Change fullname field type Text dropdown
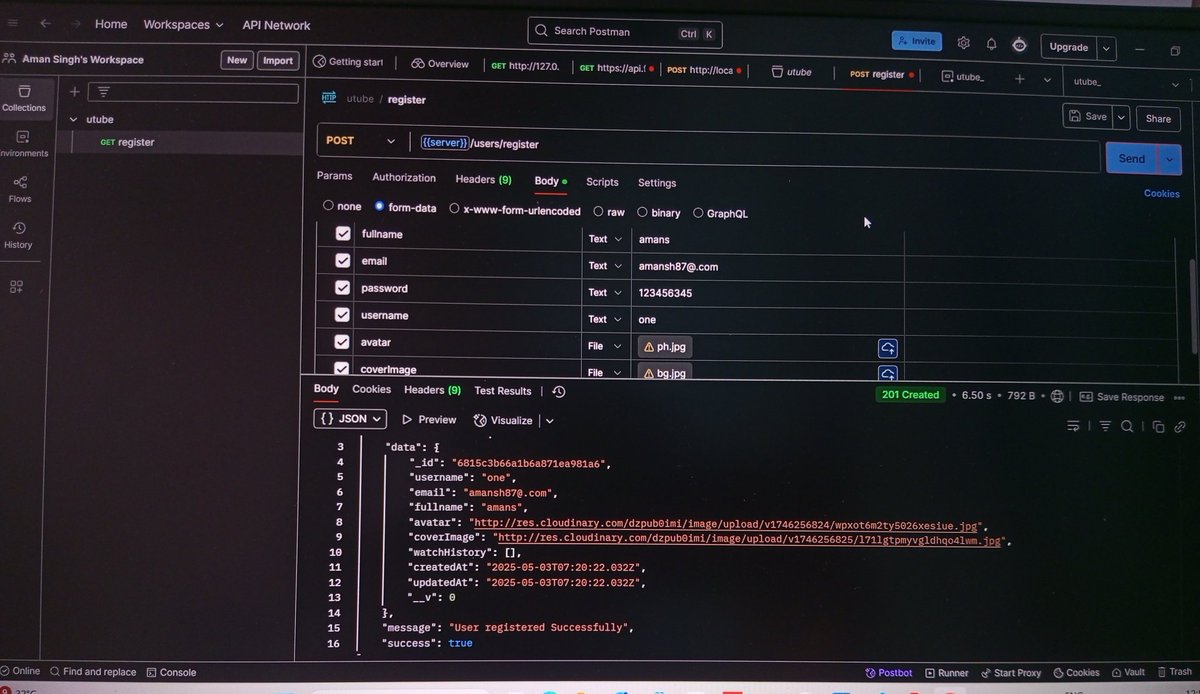Viewport: 1200px width, 694px height. point(606,239)
